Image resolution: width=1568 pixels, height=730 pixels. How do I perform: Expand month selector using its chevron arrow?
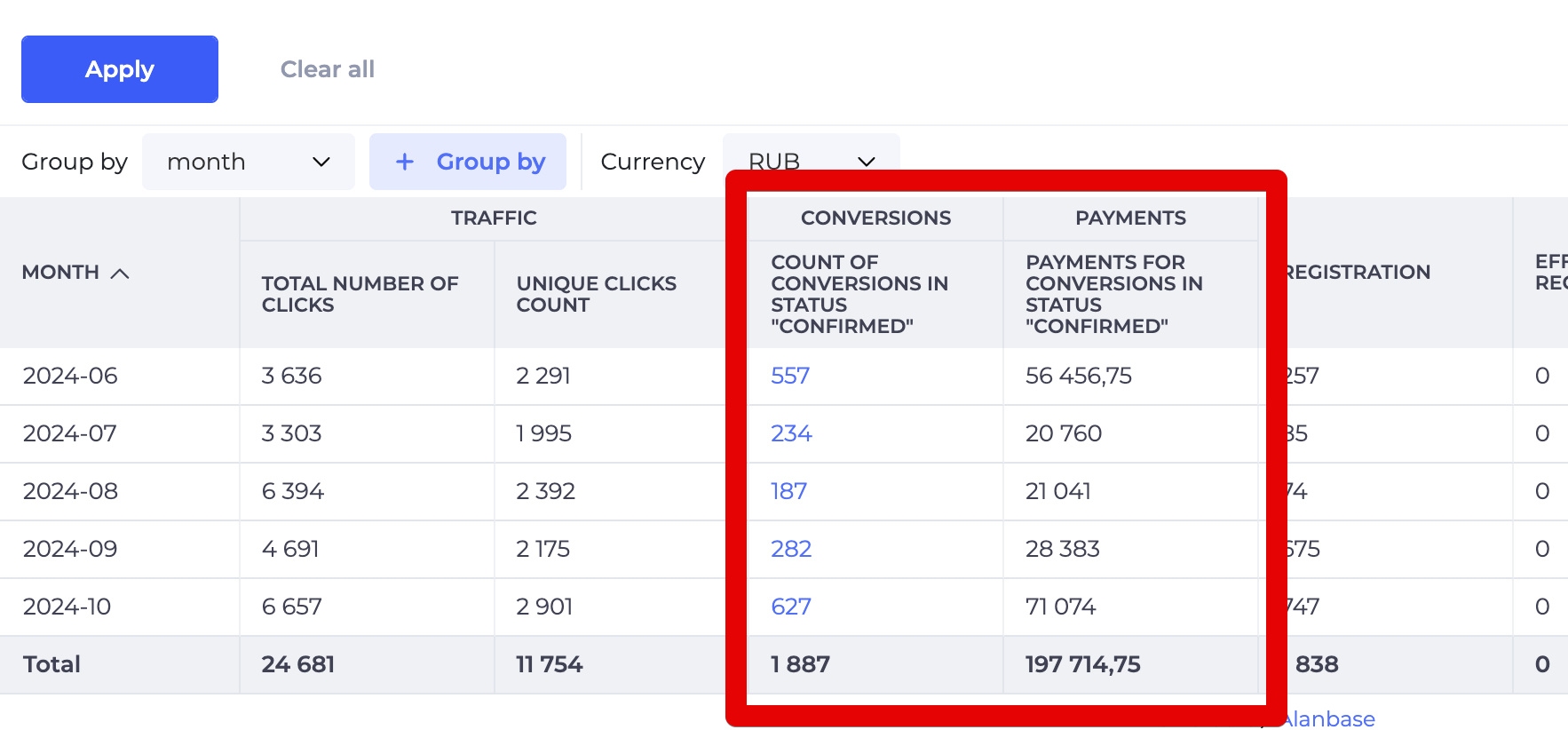[x=321, y=162]
